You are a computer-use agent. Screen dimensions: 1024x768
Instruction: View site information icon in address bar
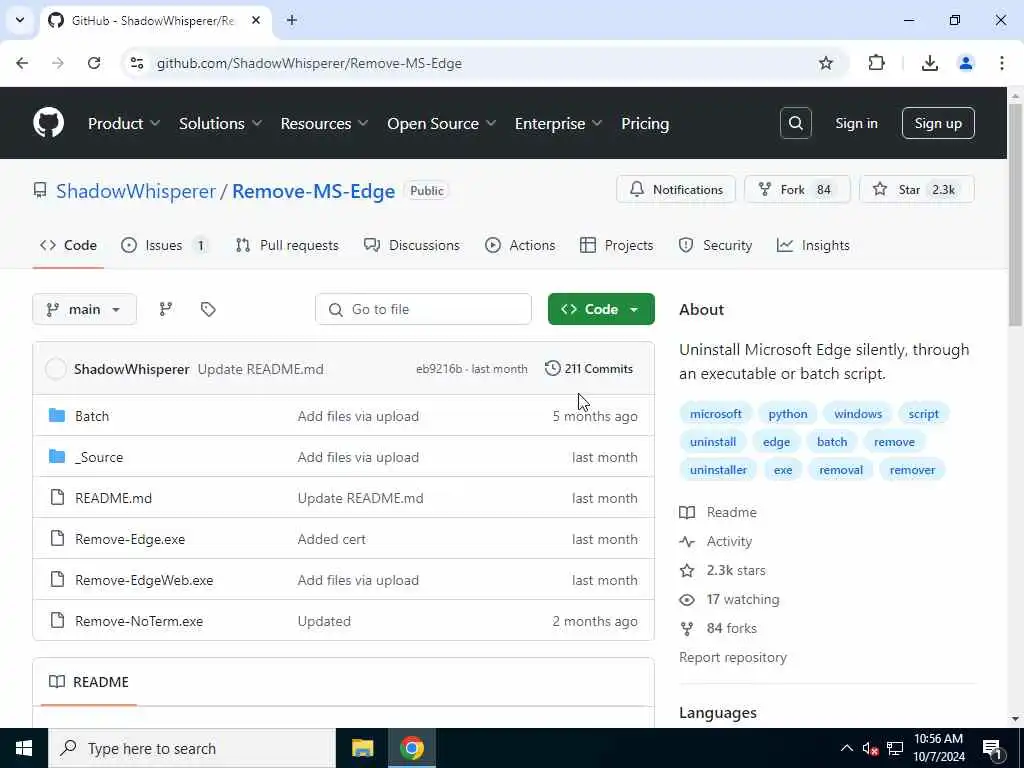coord(137,63)
